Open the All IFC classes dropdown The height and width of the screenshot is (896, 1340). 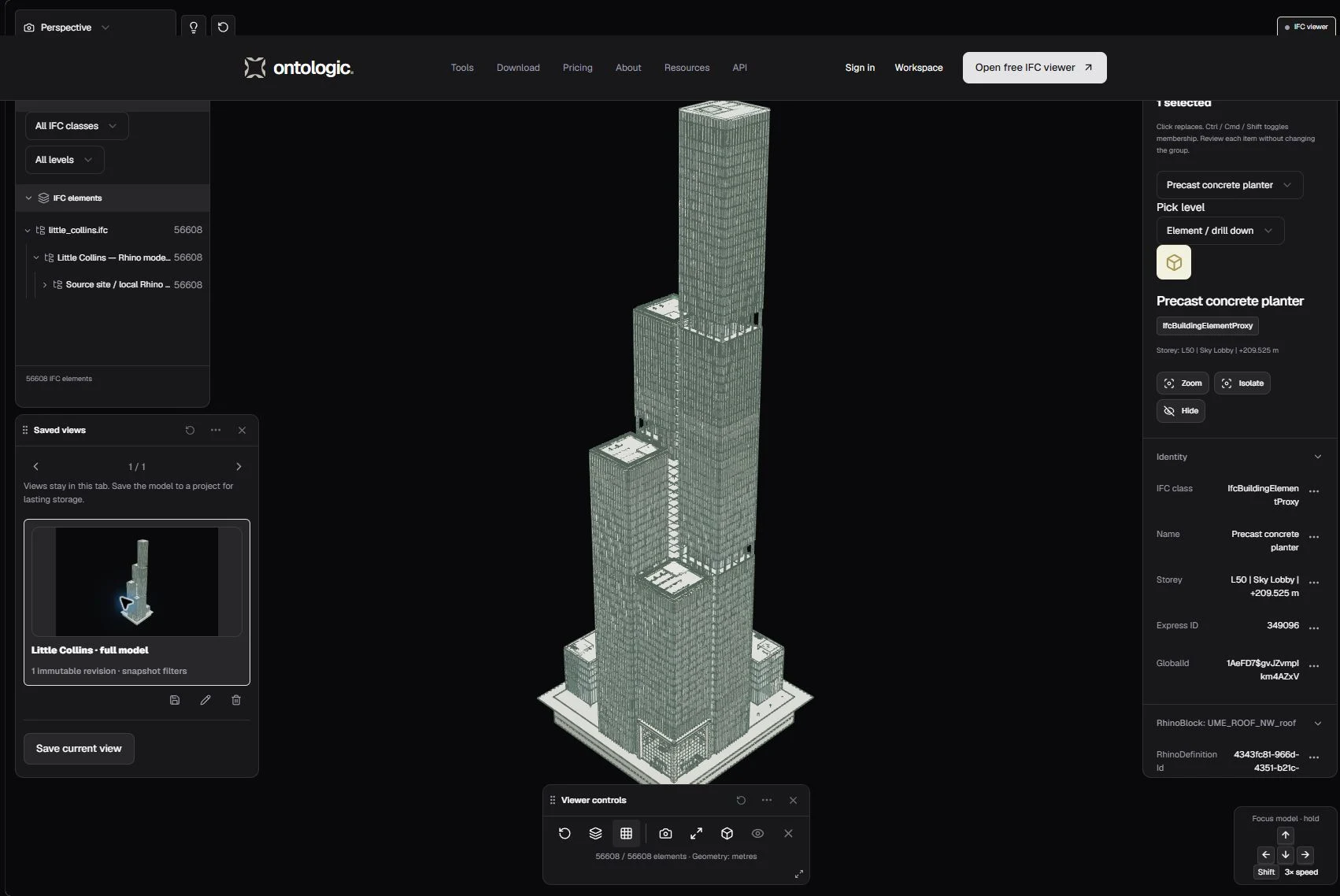(x=76, y=126)
